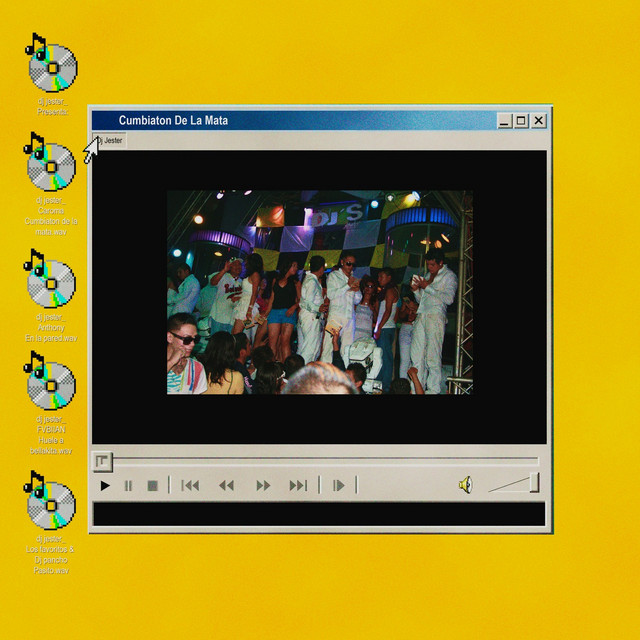Pause the current track
Screen dimensions: 640x640
click(128, 486)
